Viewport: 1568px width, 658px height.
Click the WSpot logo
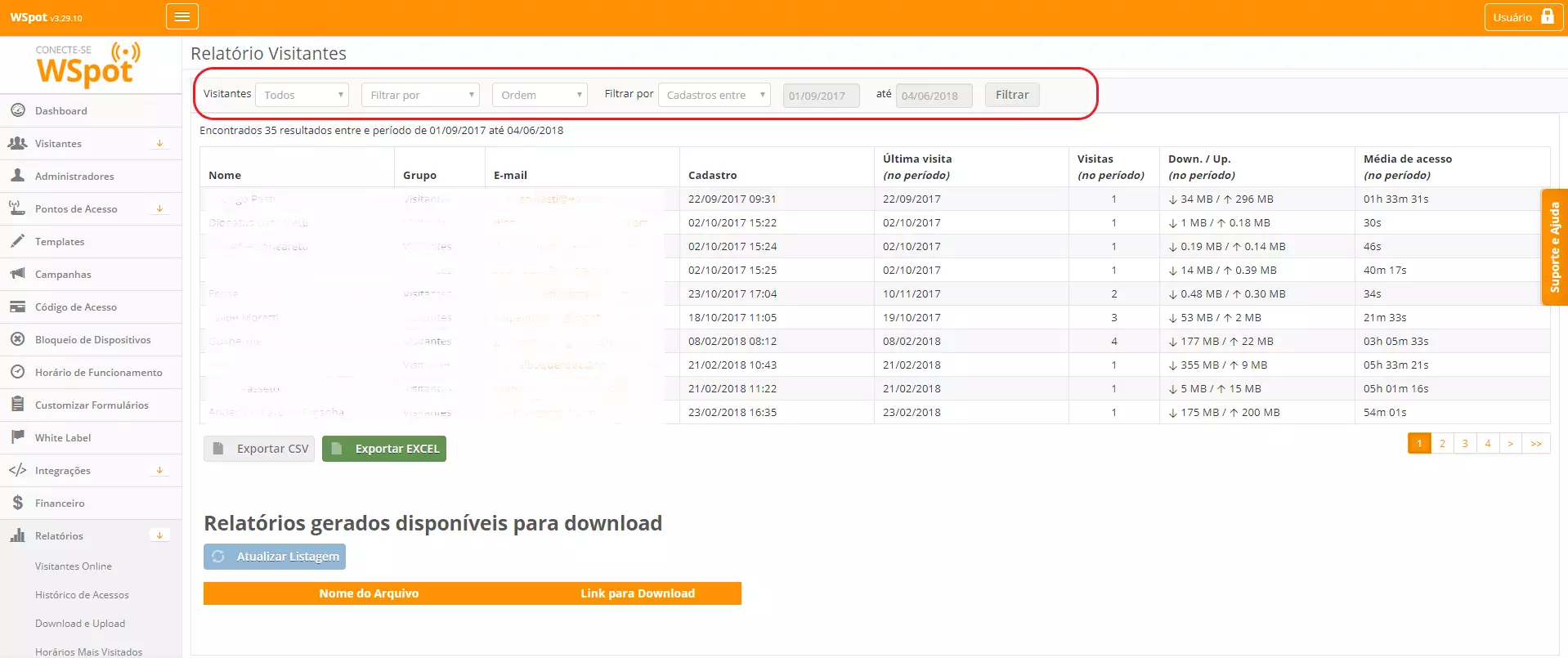click(x=87, y=65)
